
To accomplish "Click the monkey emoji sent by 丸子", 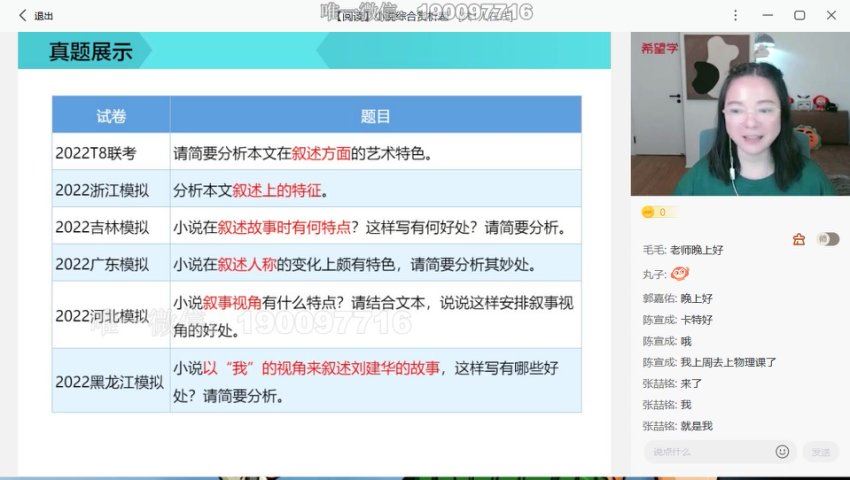I will click(679, 273).
